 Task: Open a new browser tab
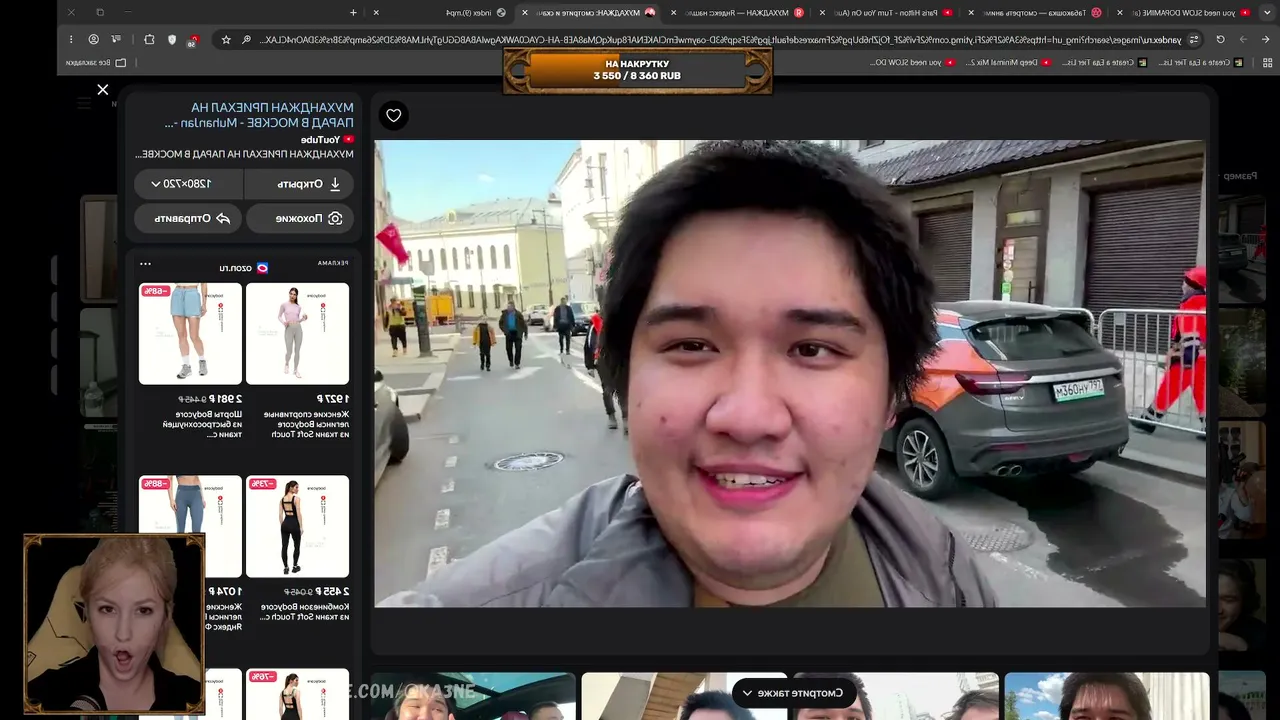[x=353, y=12]
